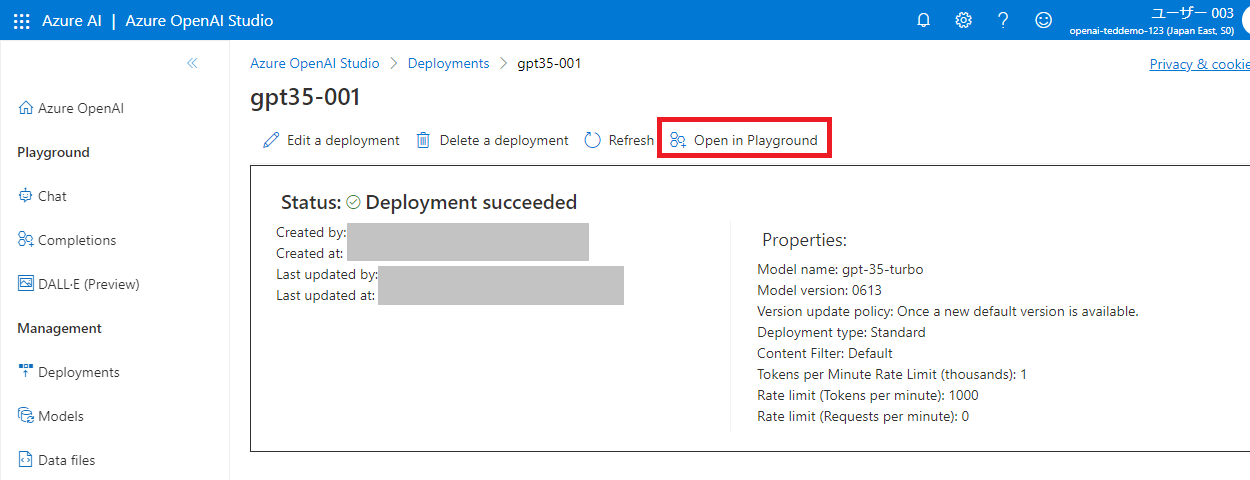Open the notifications bell icon

coord(923,20)
